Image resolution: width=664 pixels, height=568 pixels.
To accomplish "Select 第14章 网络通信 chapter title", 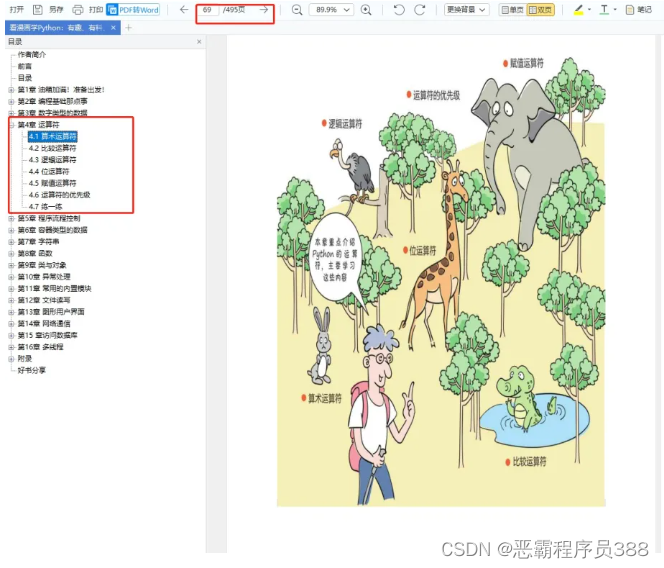I will click(x=44, y=324).
